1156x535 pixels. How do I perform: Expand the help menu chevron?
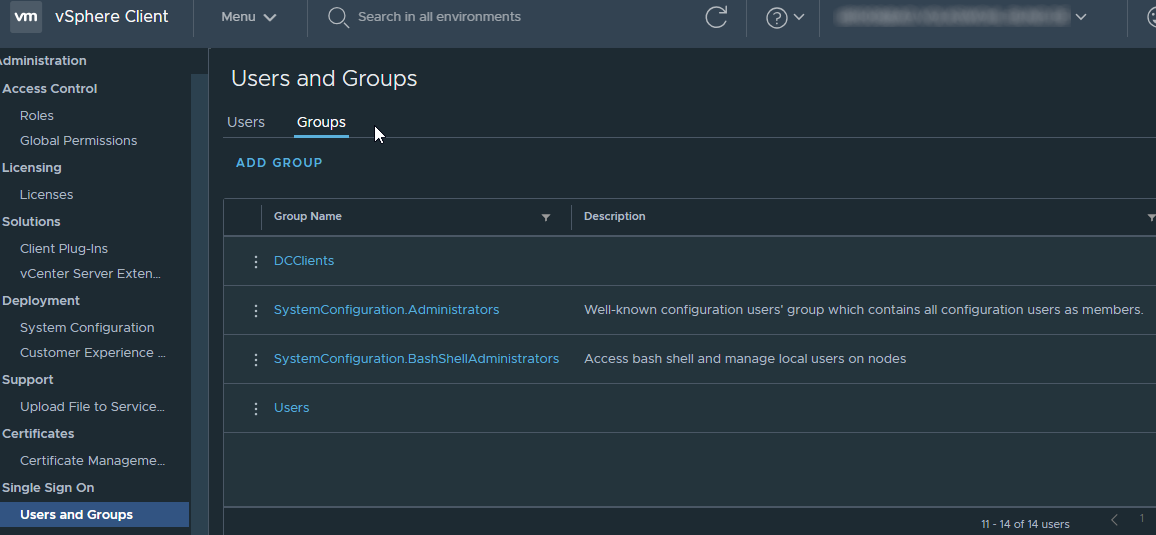tap(798, 17)
